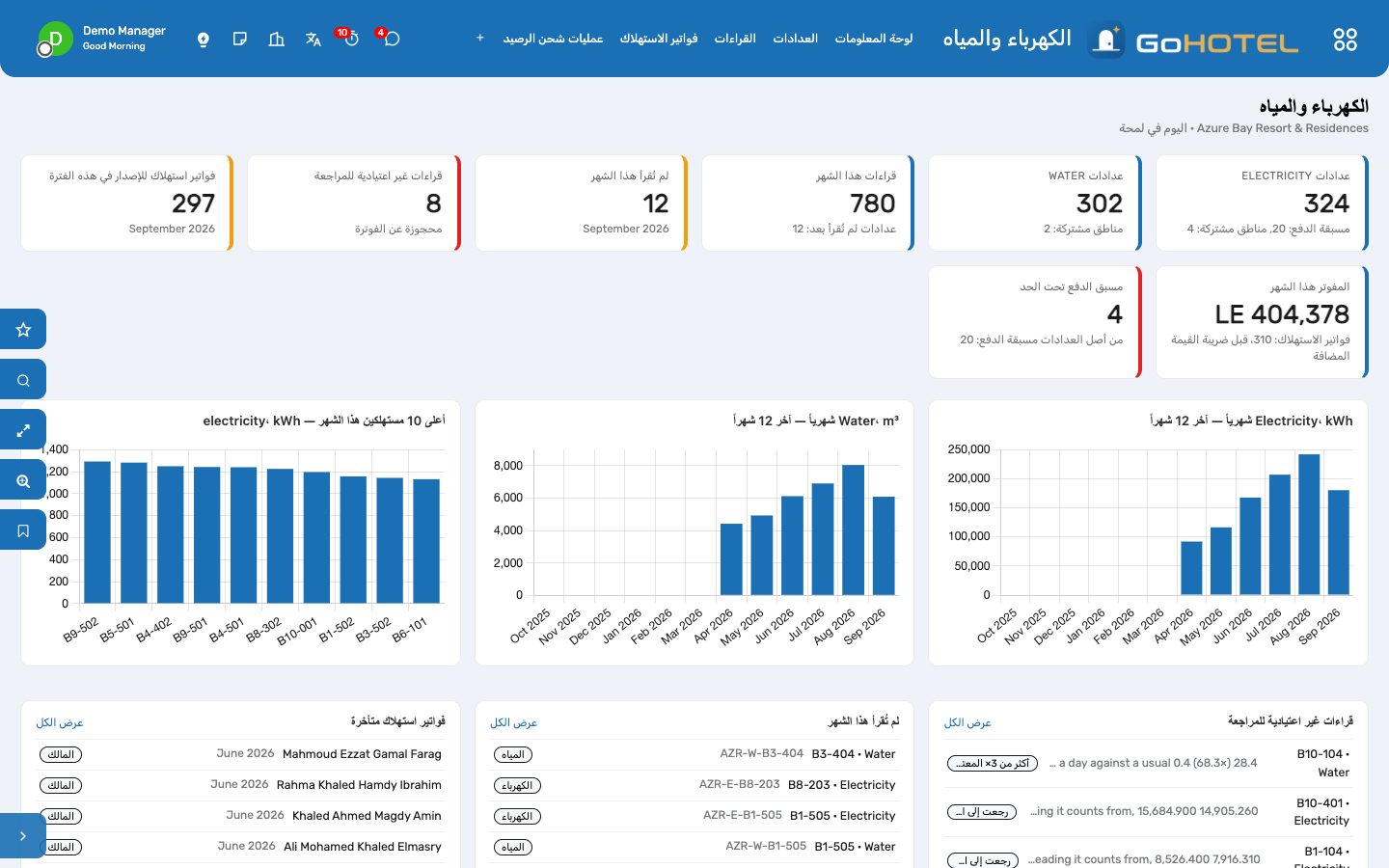The image size is (1389, 868).
Task: Click the Aug 2026 bar in electricity monthly chart
Action: coord(1309,525)
